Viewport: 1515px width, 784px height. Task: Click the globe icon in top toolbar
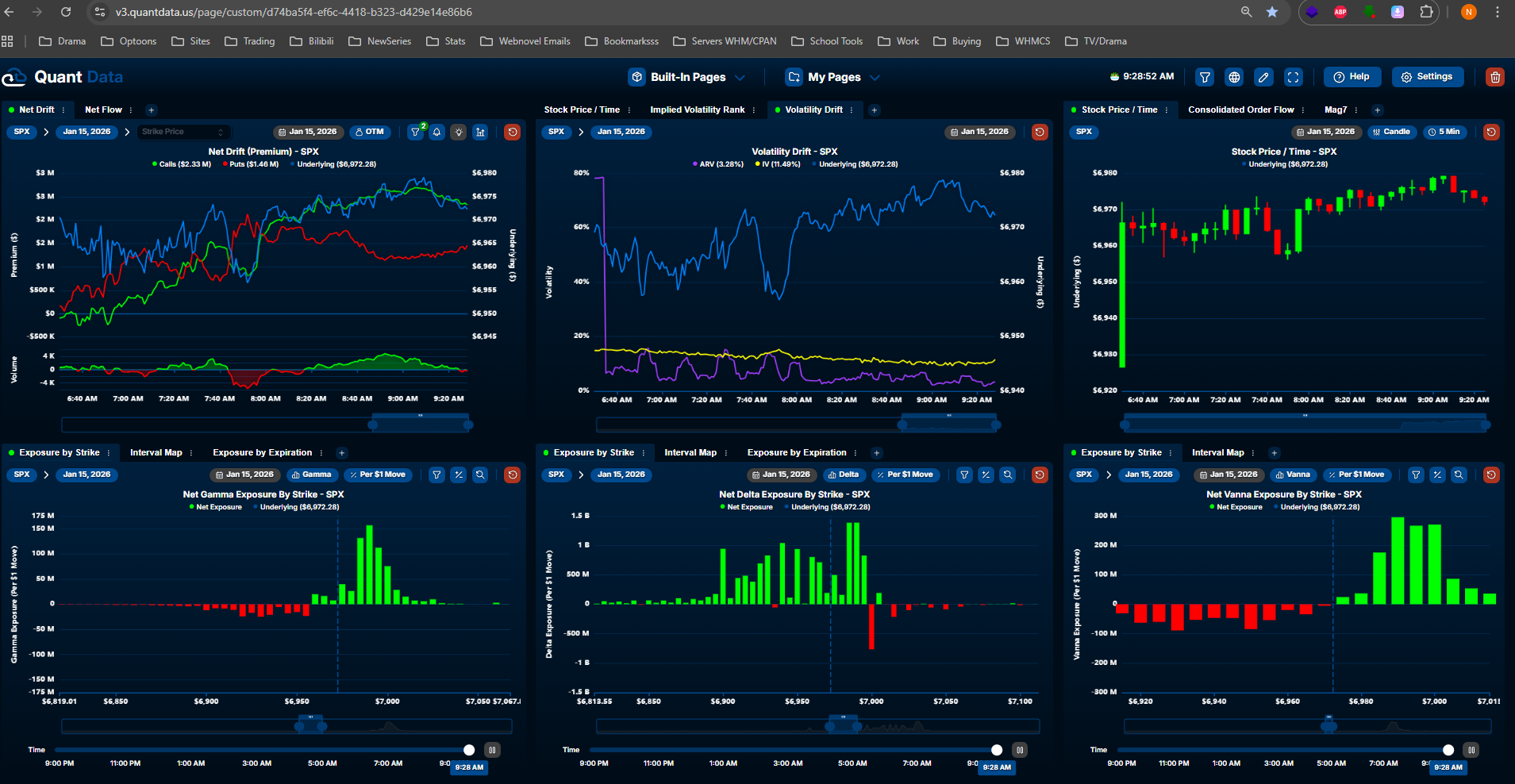(1234, 77)
